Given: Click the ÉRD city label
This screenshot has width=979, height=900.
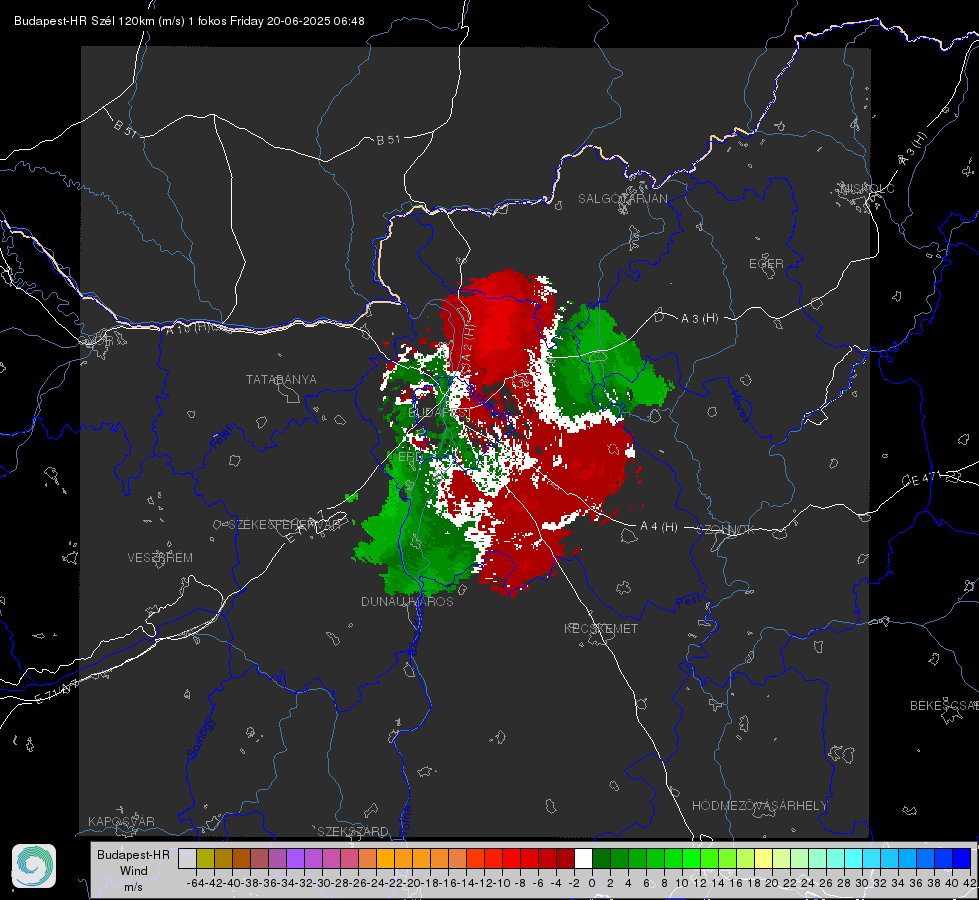Looking at the screenshot, I should click(x=410, y=457).
